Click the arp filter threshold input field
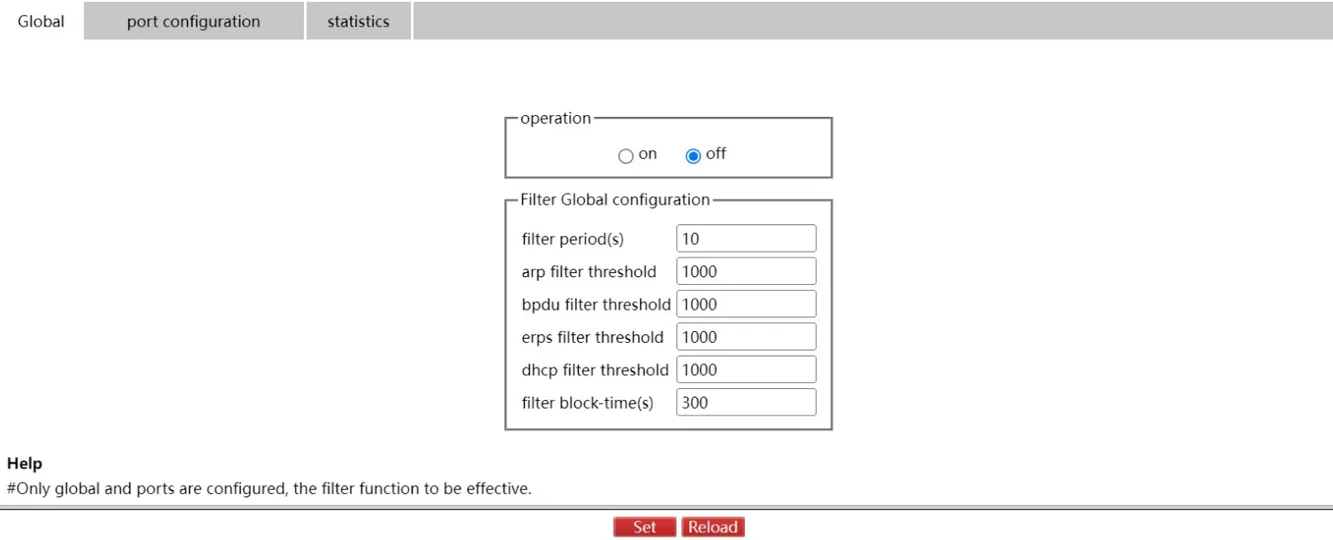The image size is (1333, 540). [x=746, y=271]
